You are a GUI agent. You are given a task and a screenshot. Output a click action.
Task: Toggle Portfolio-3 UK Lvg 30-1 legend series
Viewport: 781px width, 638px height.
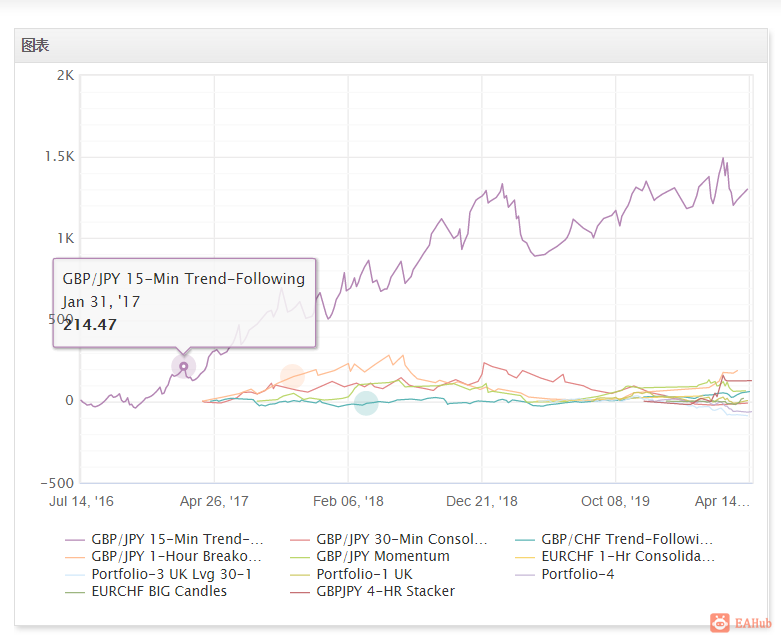click(x=158, y=574)
